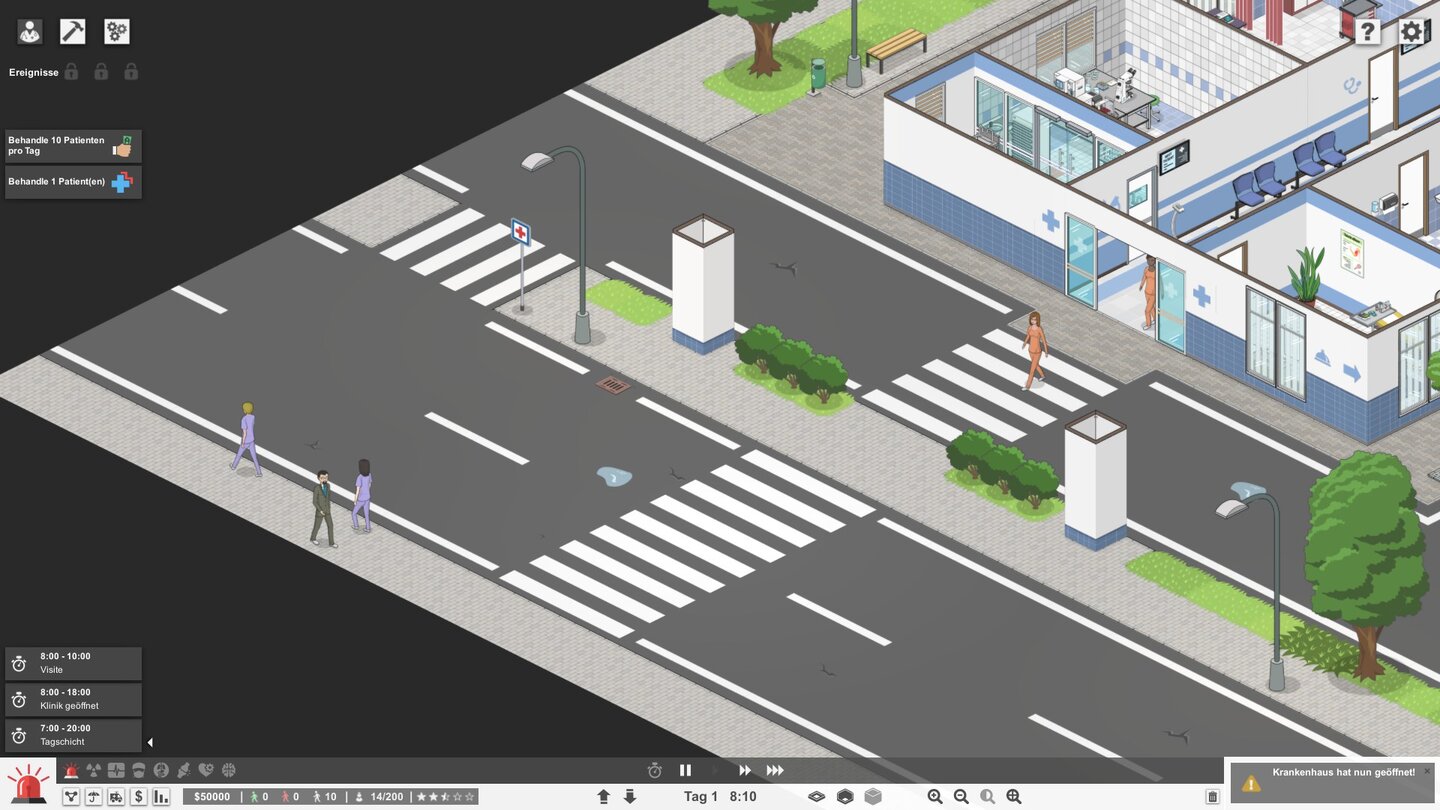1440x810 pixels.
Task: Select the hammer build mode tool
Action: pyautogui.click(x=73, y=32)
